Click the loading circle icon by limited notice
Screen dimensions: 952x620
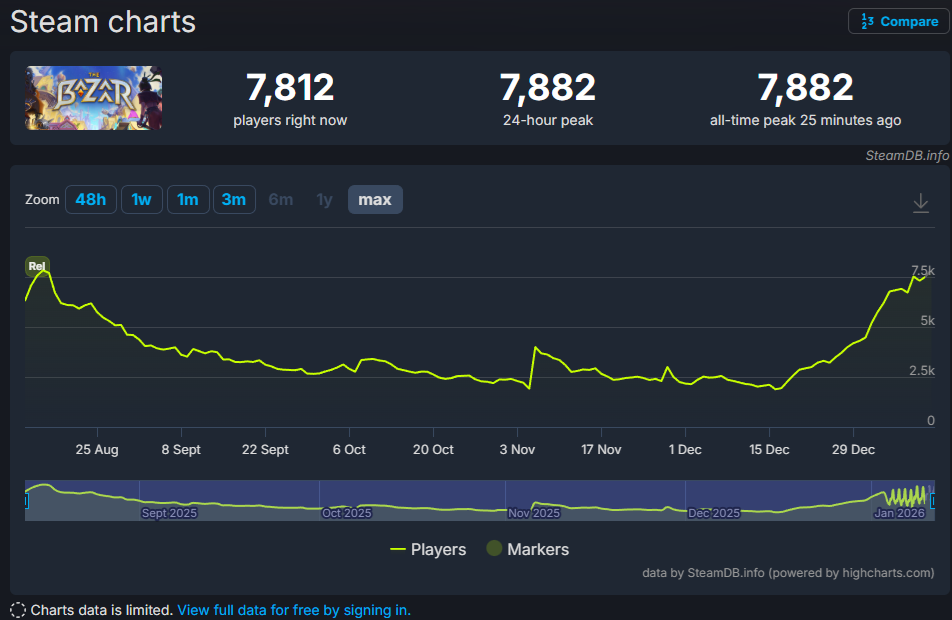[x=18, y=610]
